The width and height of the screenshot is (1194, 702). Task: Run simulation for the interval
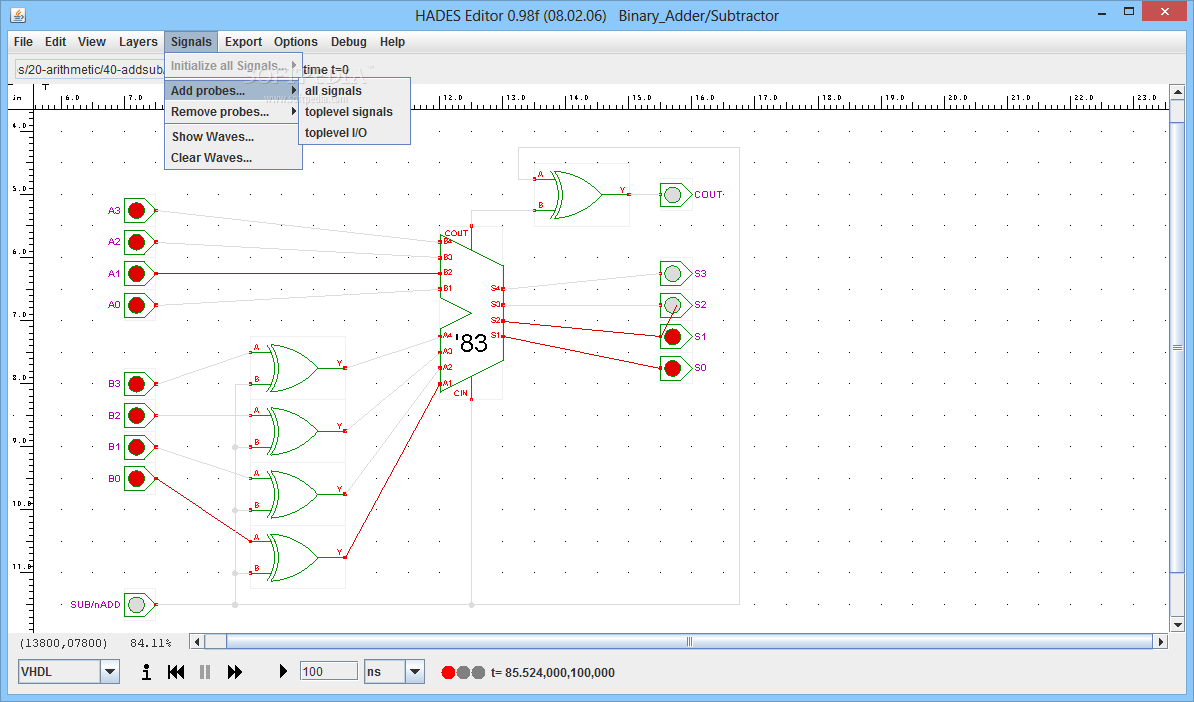tap(283, 672)
